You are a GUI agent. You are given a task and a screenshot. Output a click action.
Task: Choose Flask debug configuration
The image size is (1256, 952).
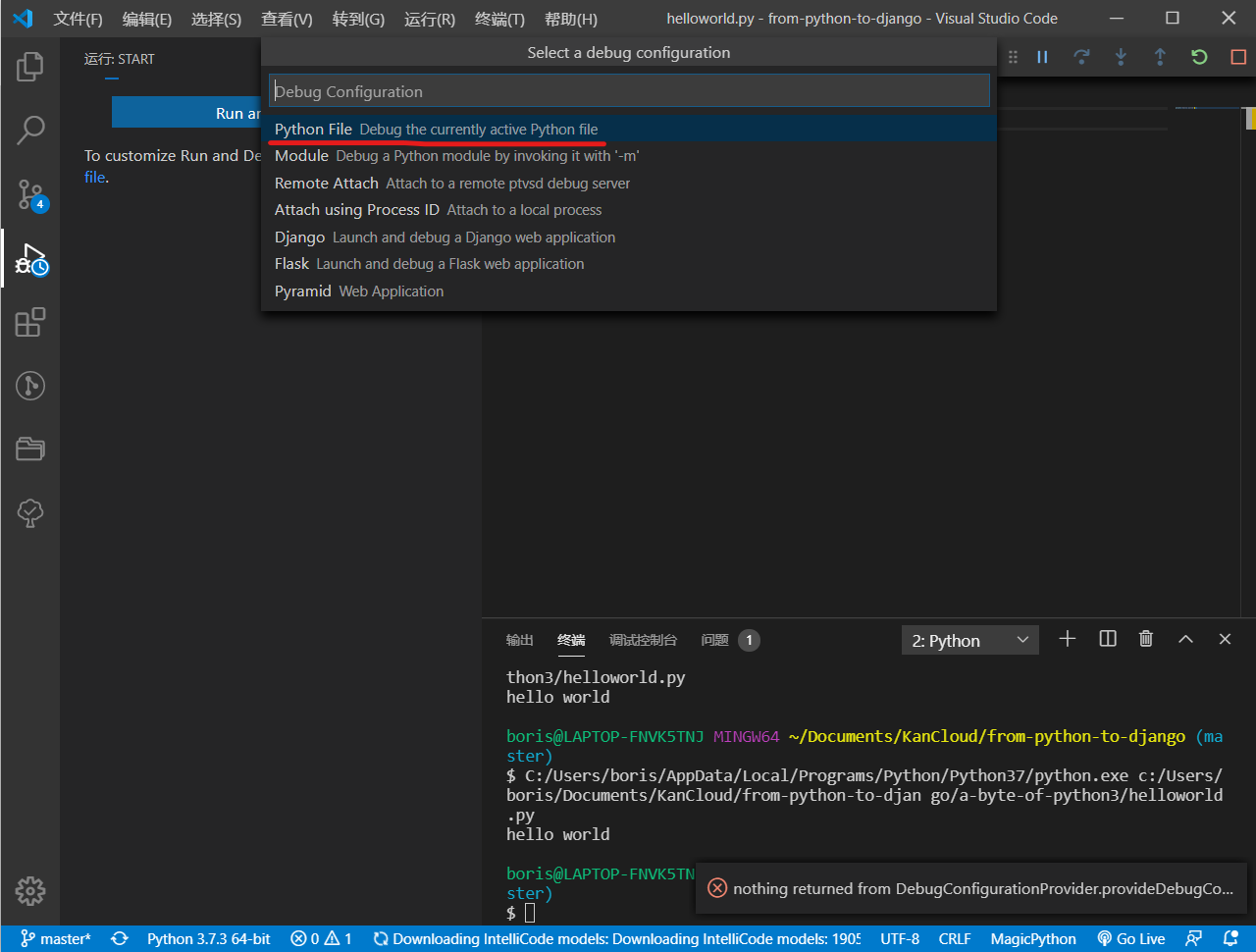pos(629,264)
